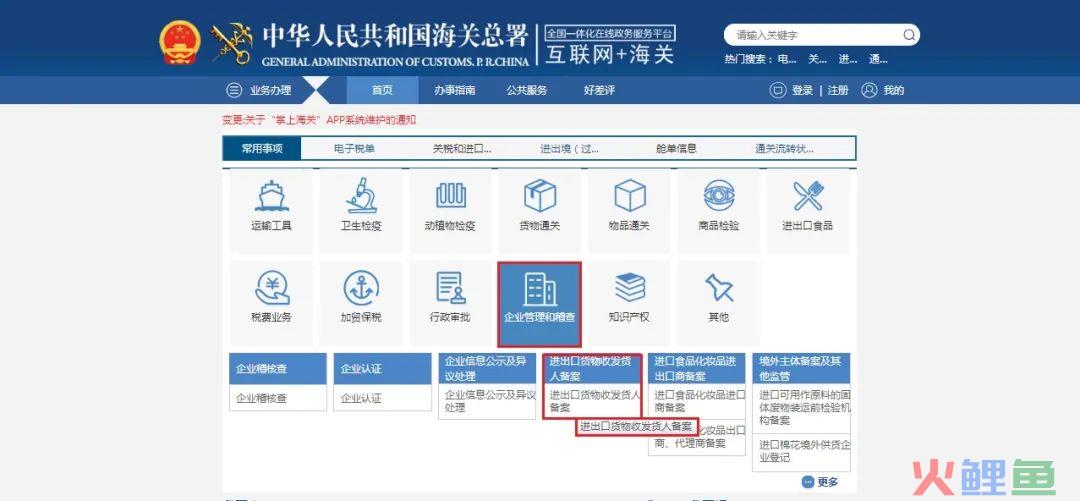
Task: Click the 更多 arrow icon
Action: (x=808, y=482)
